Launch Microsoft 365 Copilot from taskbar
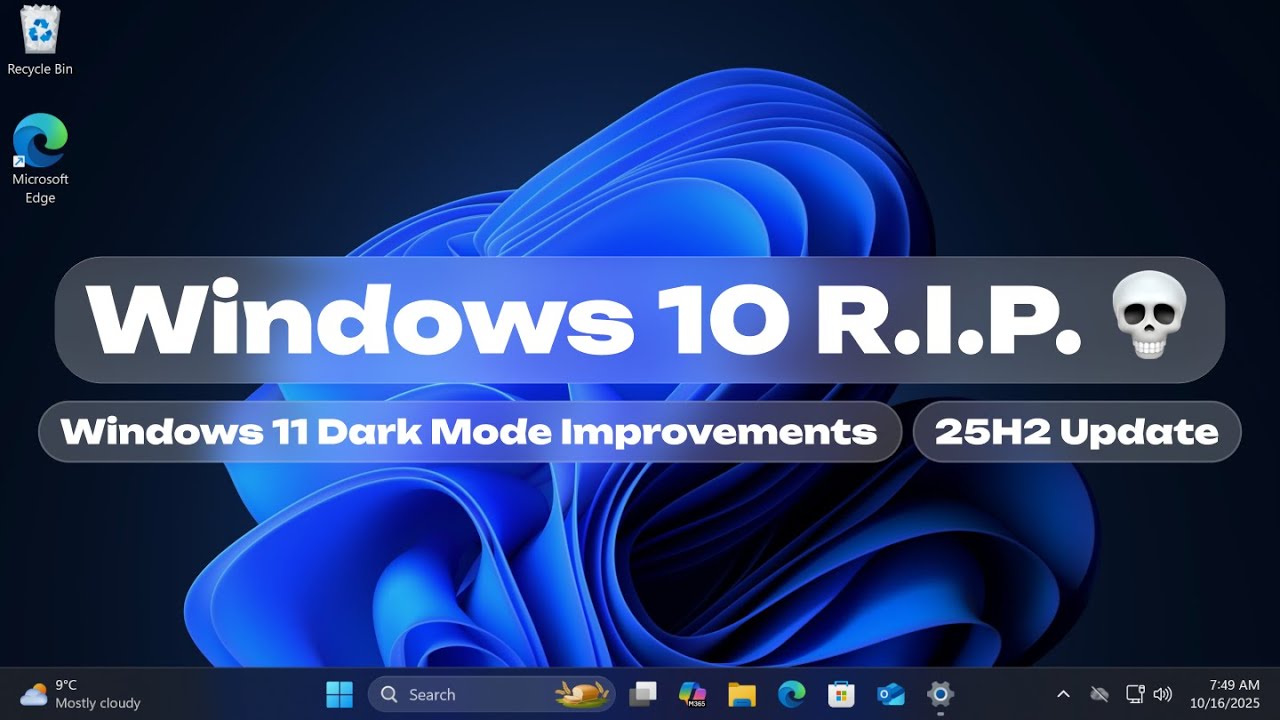Image resolution: width=1280 pixels, height=720 pixels. [x=692, y=693]
